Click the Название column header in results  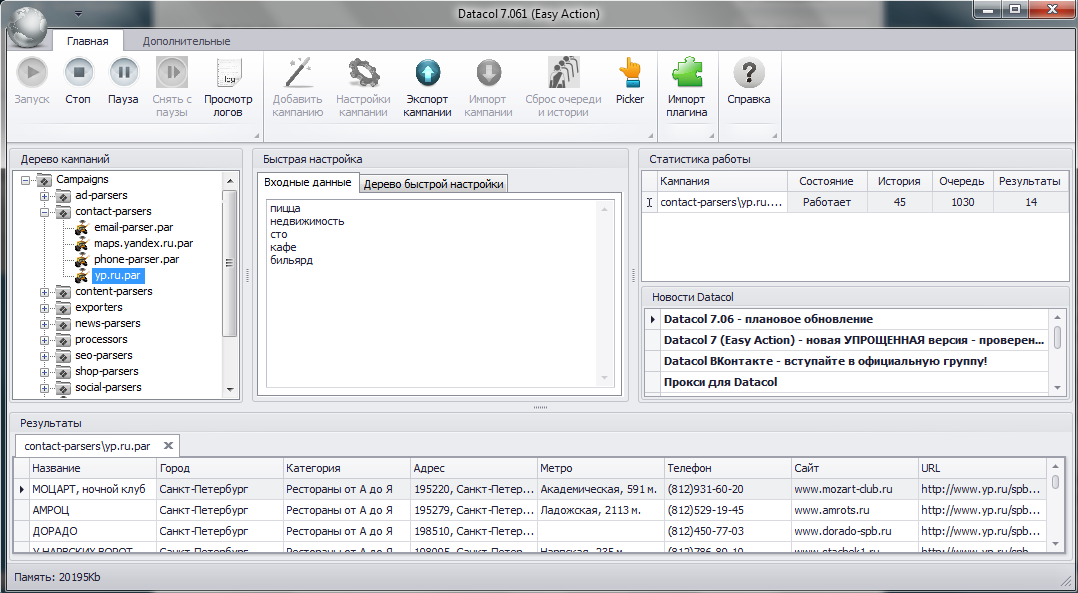click(93, 468)
